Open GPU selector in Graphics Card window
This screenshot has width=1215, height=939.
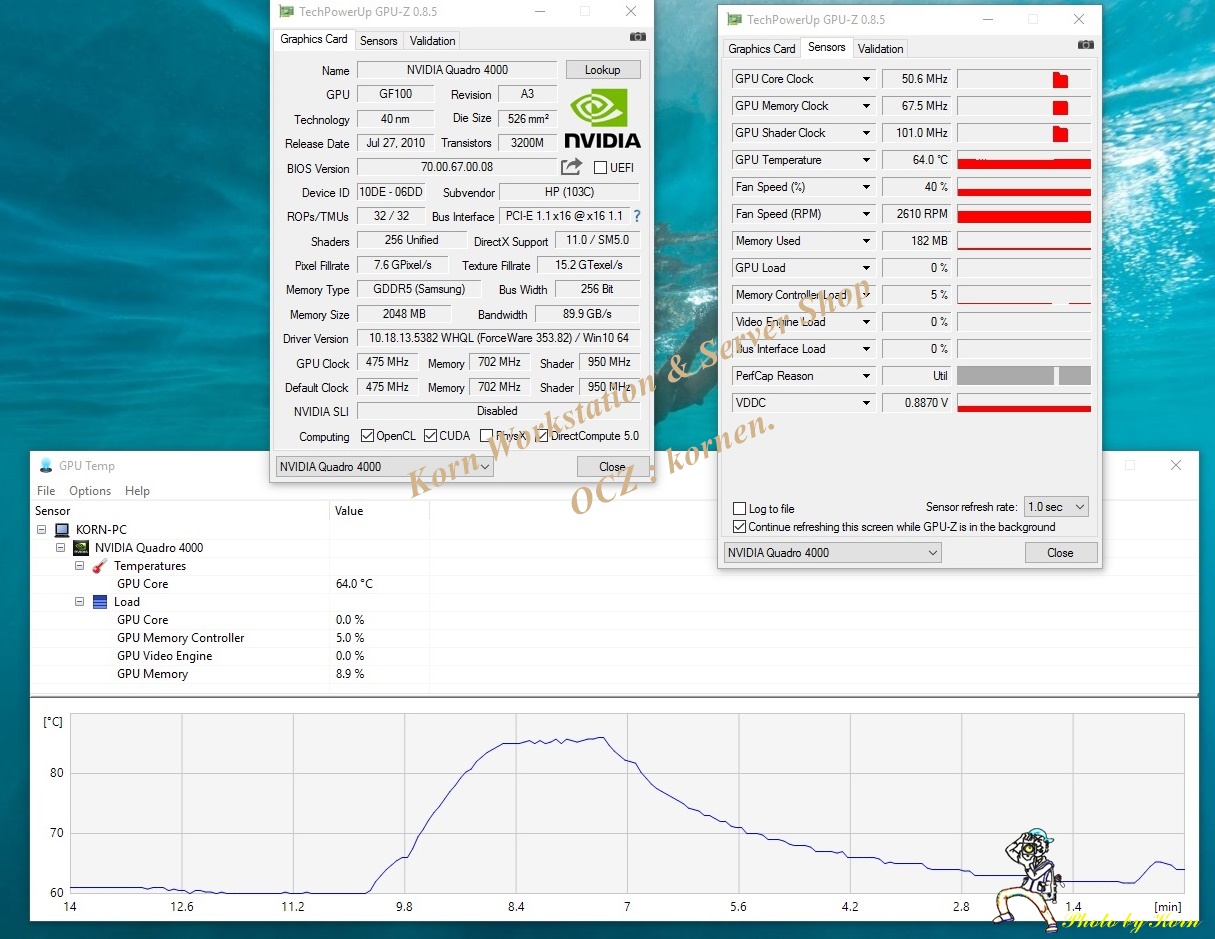pos(384,466)
